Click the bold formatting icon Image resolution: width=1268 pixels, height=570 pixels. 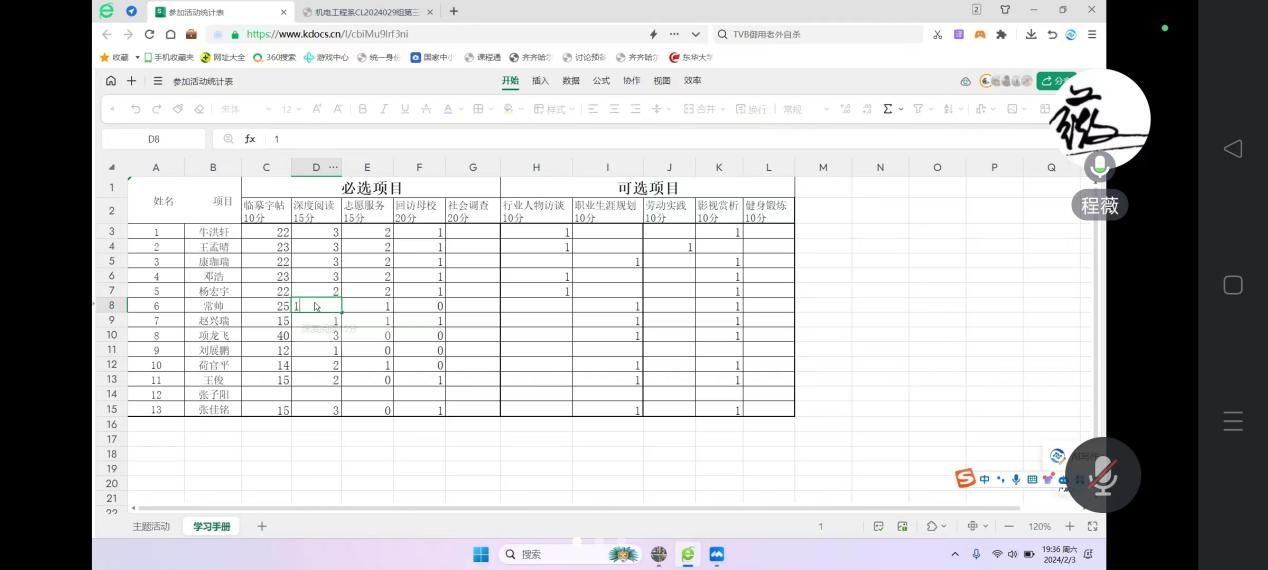point(363,109)
